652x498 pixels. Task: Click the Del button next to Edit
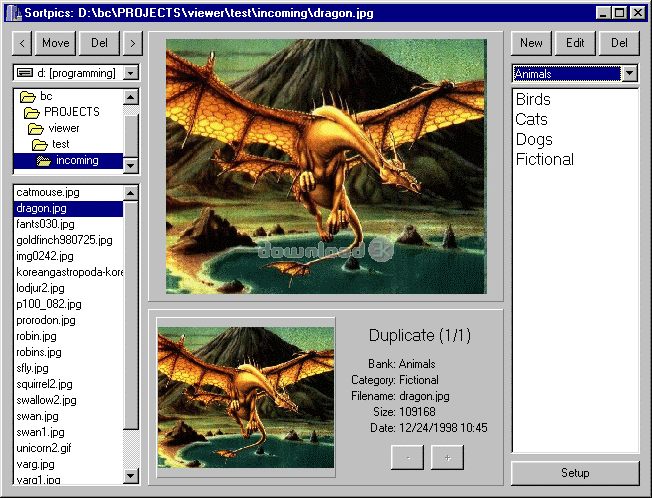pyautogui.click(x=619, y=43)
